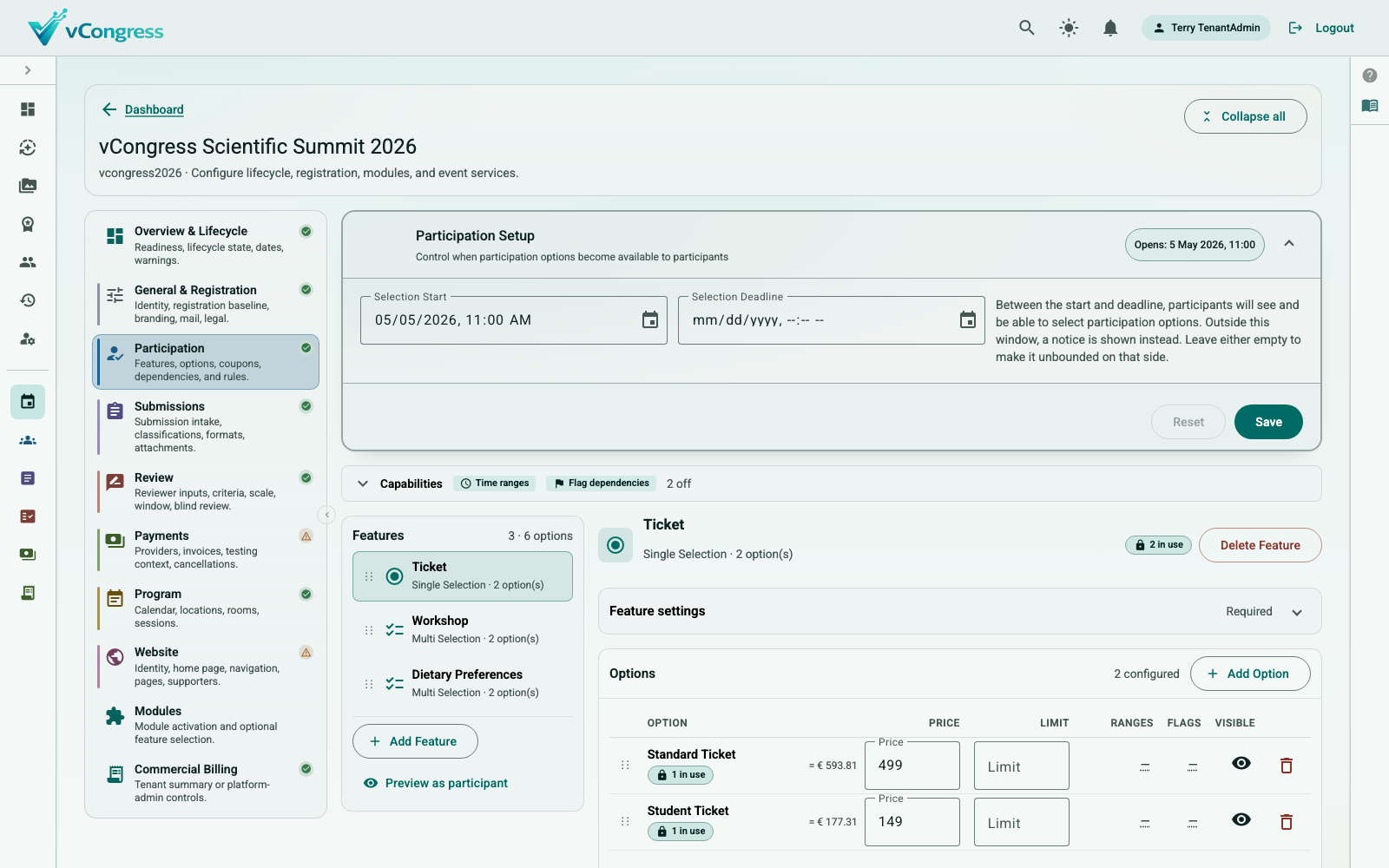The image size is (1389, 868).
Task: Open Payments section
Action: [206, 550]
